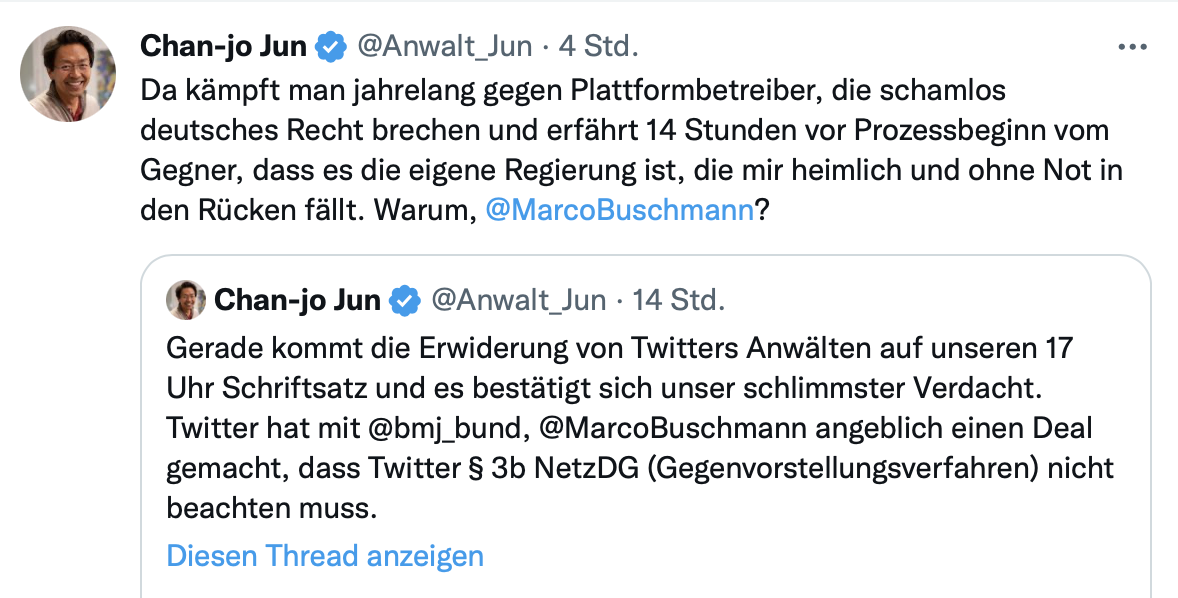Click the verified badge beside the top author name
Image resolution: width=1178 pixels, height=598 pixels.
point(332,46)
